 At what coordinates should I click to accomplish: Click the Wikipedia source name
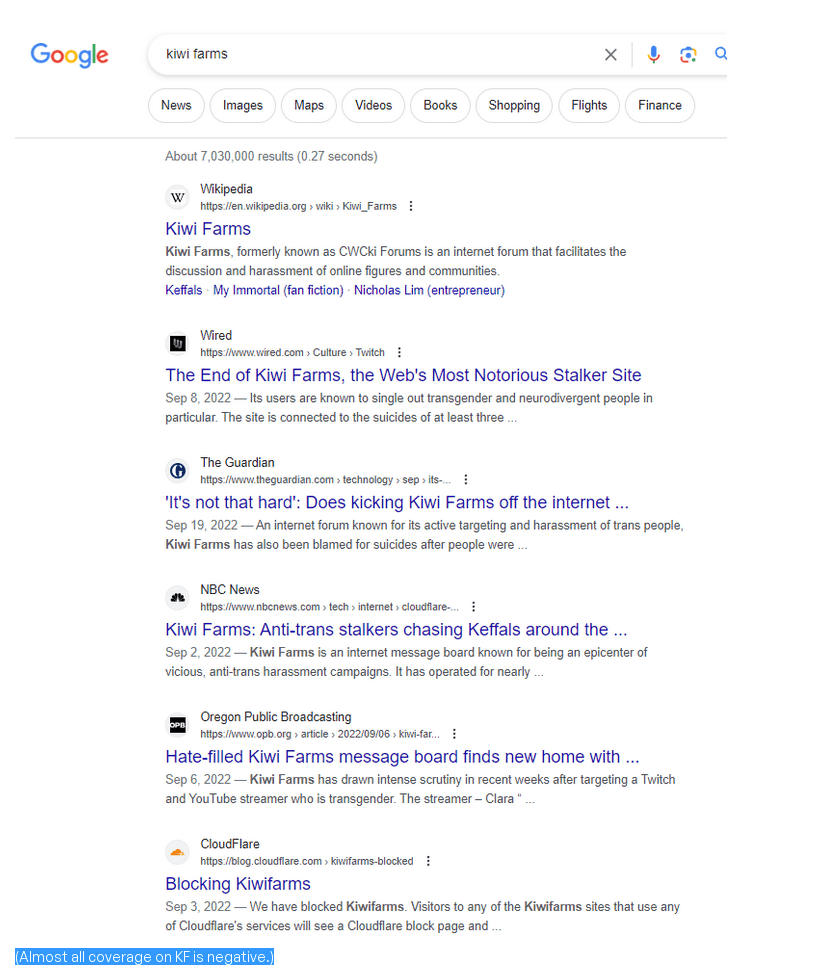[x=226, y=189]
